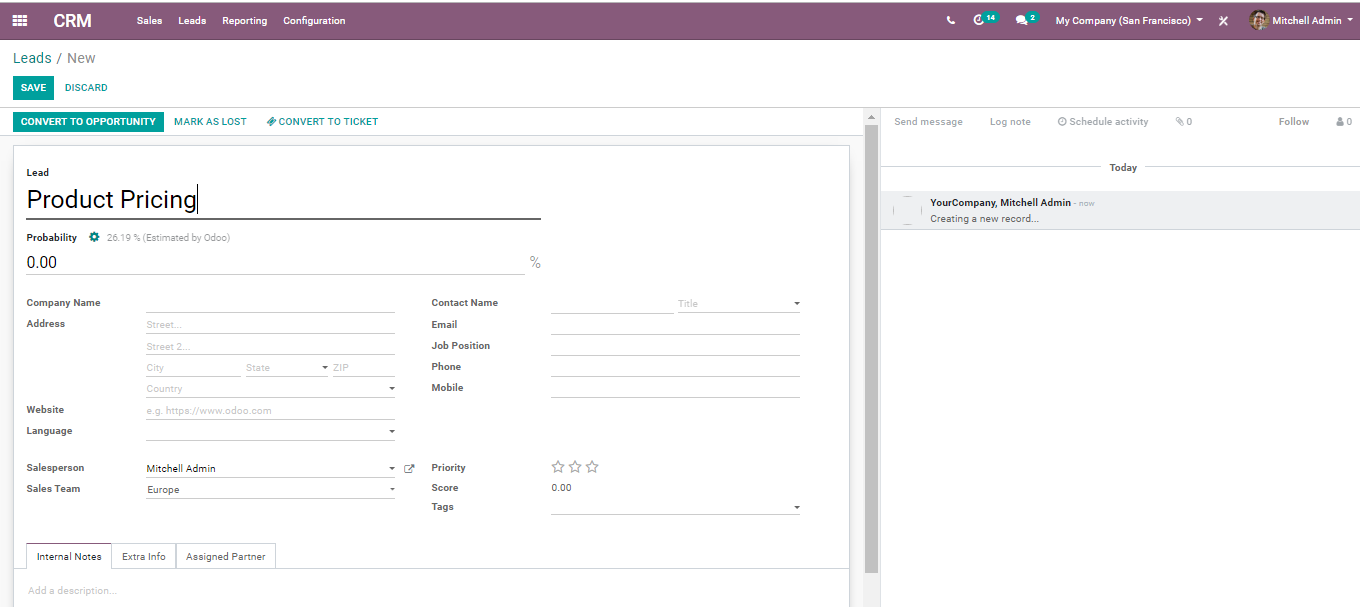
Task: Click the message author avatar placeholder
Action: tap(907, 210)
